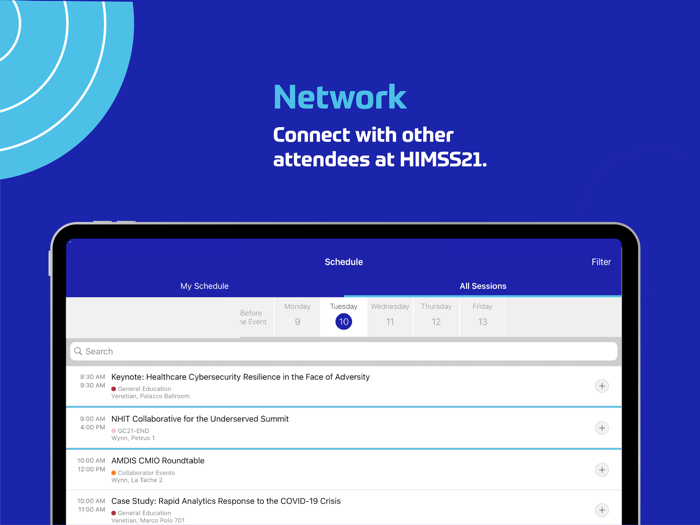Select Wednesday 11 in date strip

390,316
